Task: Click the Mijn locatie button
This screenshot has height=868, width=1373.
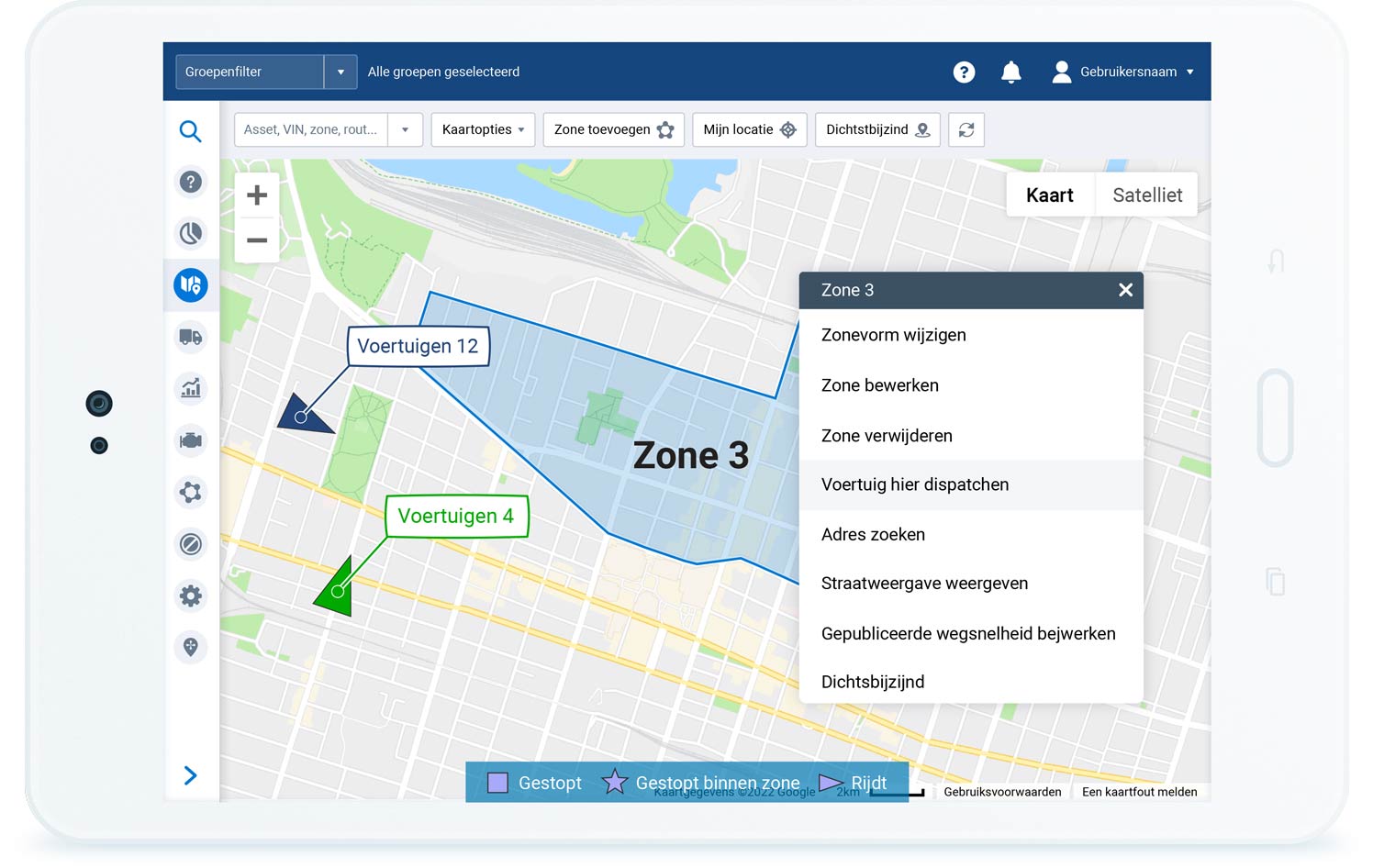Action: [x=750, y=129]
